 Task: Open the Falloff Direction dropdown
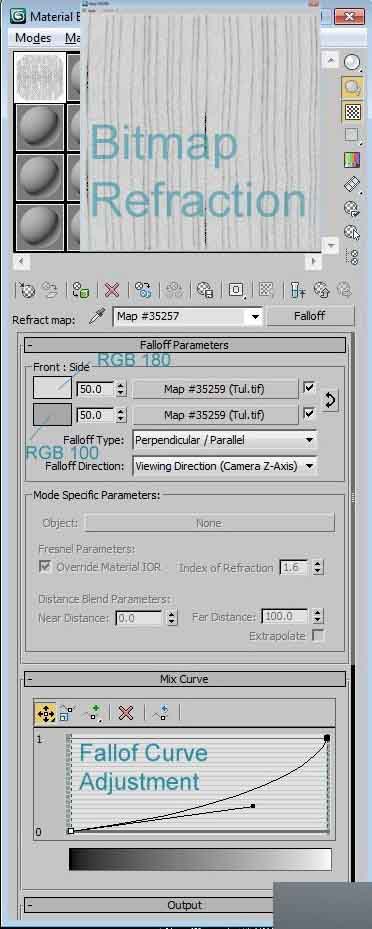309,466
